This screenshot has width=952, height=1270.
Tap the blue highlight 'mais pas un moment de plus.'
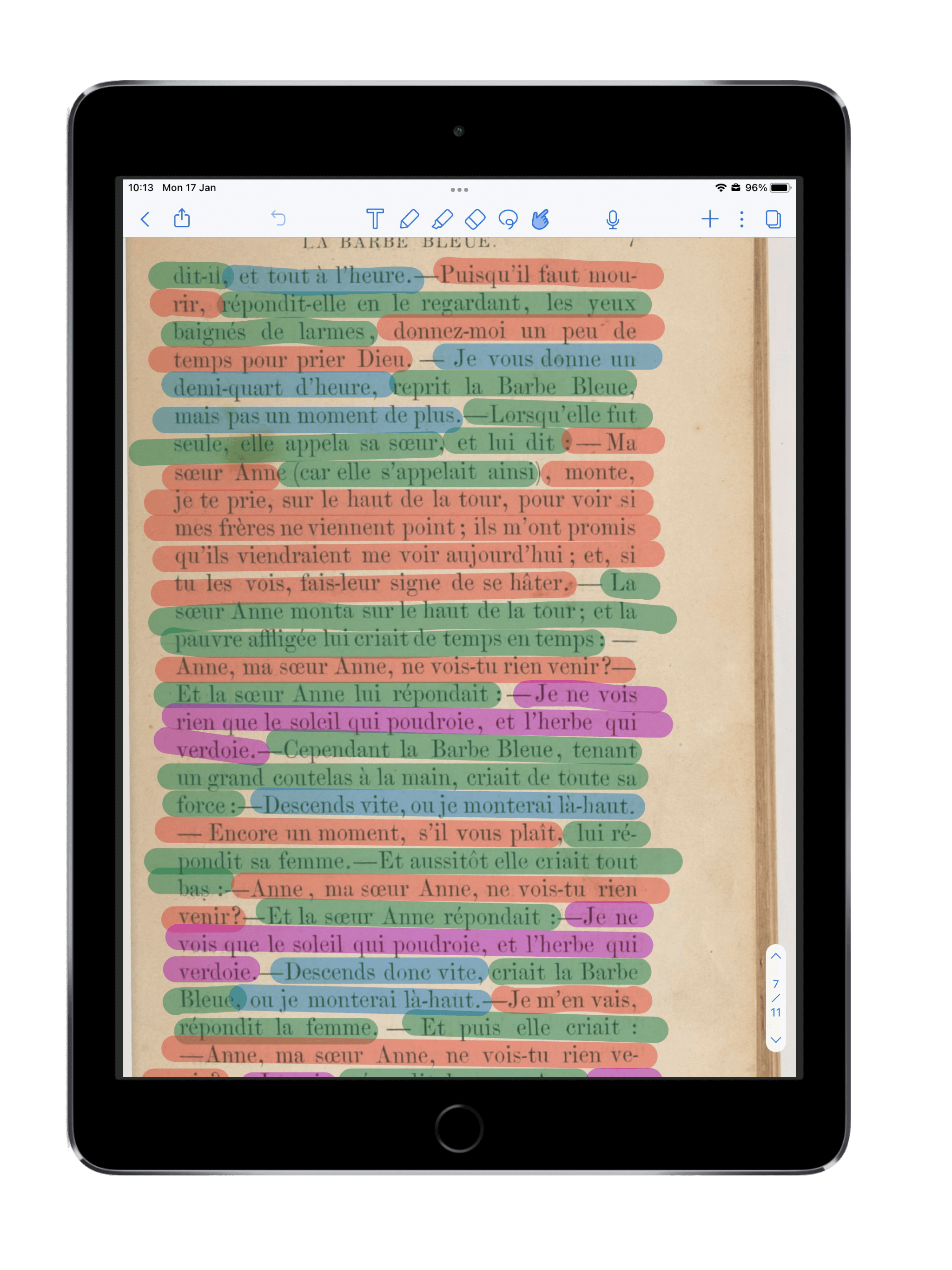317,415
